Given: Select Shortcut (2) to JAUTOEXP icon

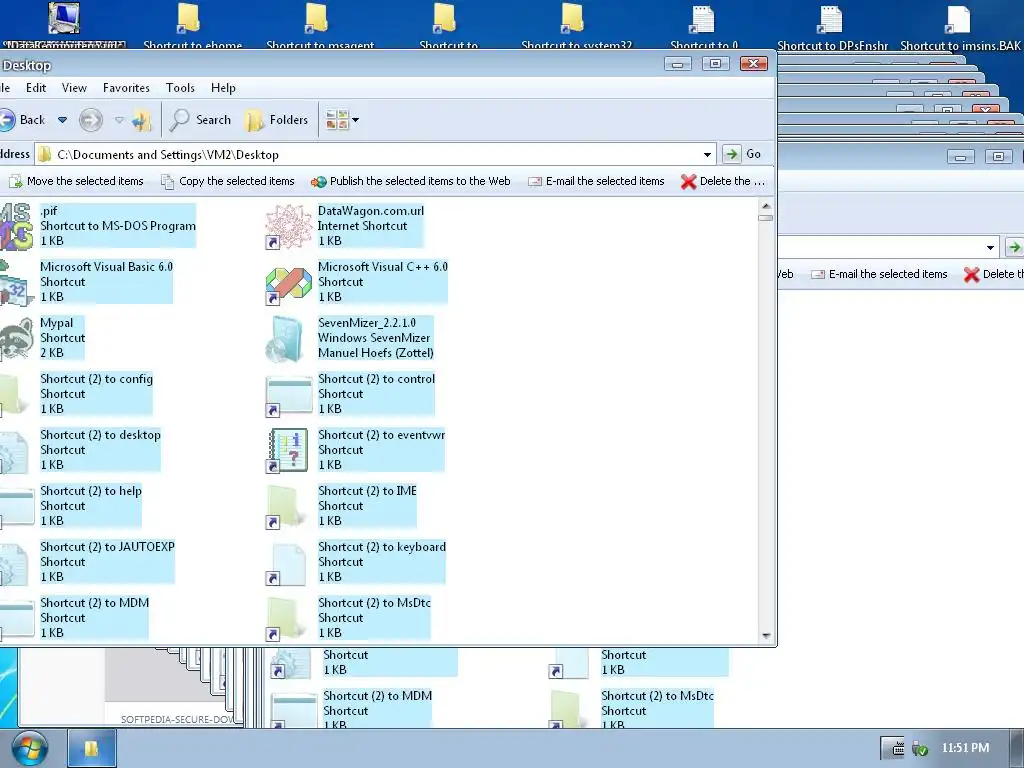Looking at the screenshot, I should (x=16, y=563).
